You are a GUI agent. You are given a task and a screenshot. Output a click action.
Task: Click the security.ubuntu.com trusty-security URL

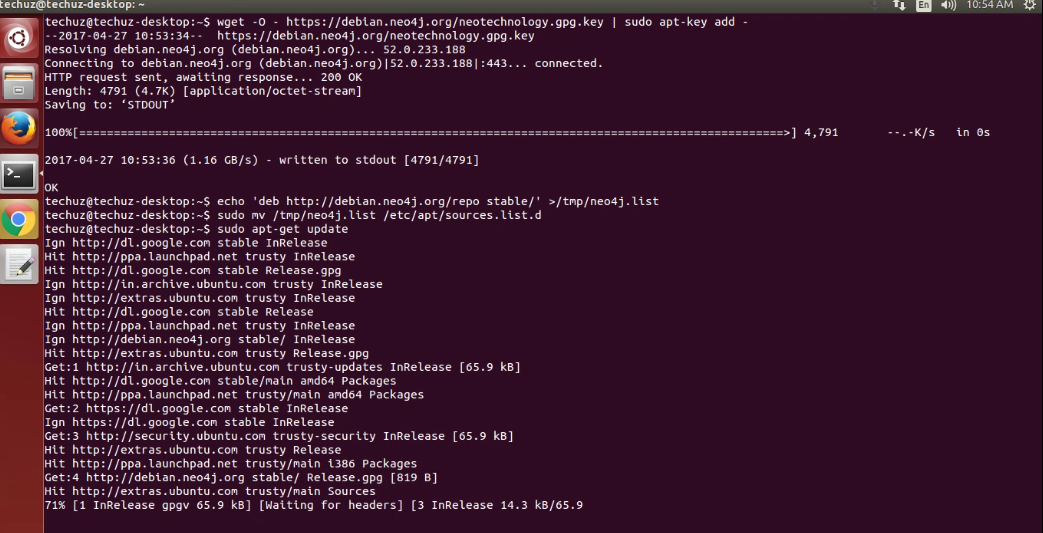(231, 436)
